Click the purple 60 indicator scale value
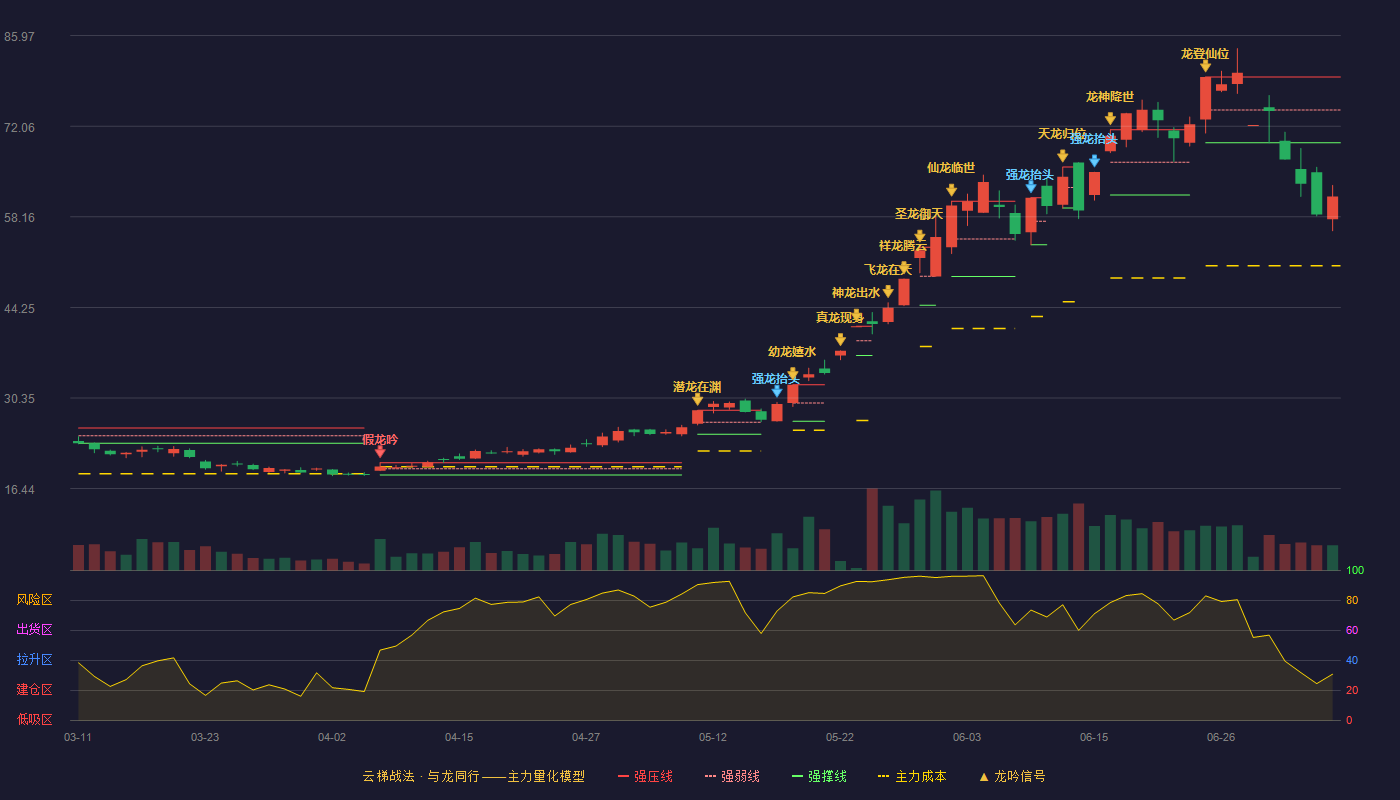 (1352, 631)
